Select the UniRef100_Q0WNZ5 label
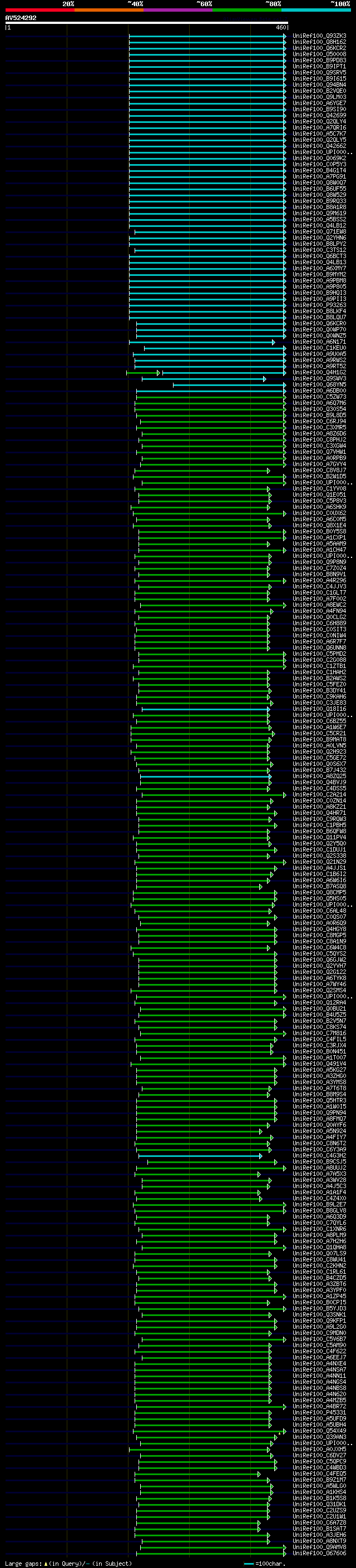 (319, 336)
